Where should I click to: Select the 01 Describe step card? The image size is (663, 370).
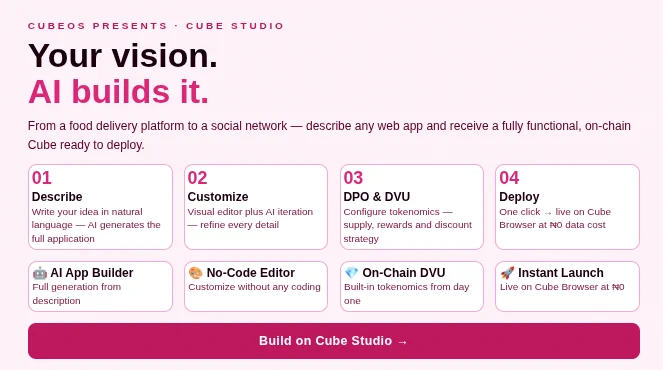click(x=100, y=207)
